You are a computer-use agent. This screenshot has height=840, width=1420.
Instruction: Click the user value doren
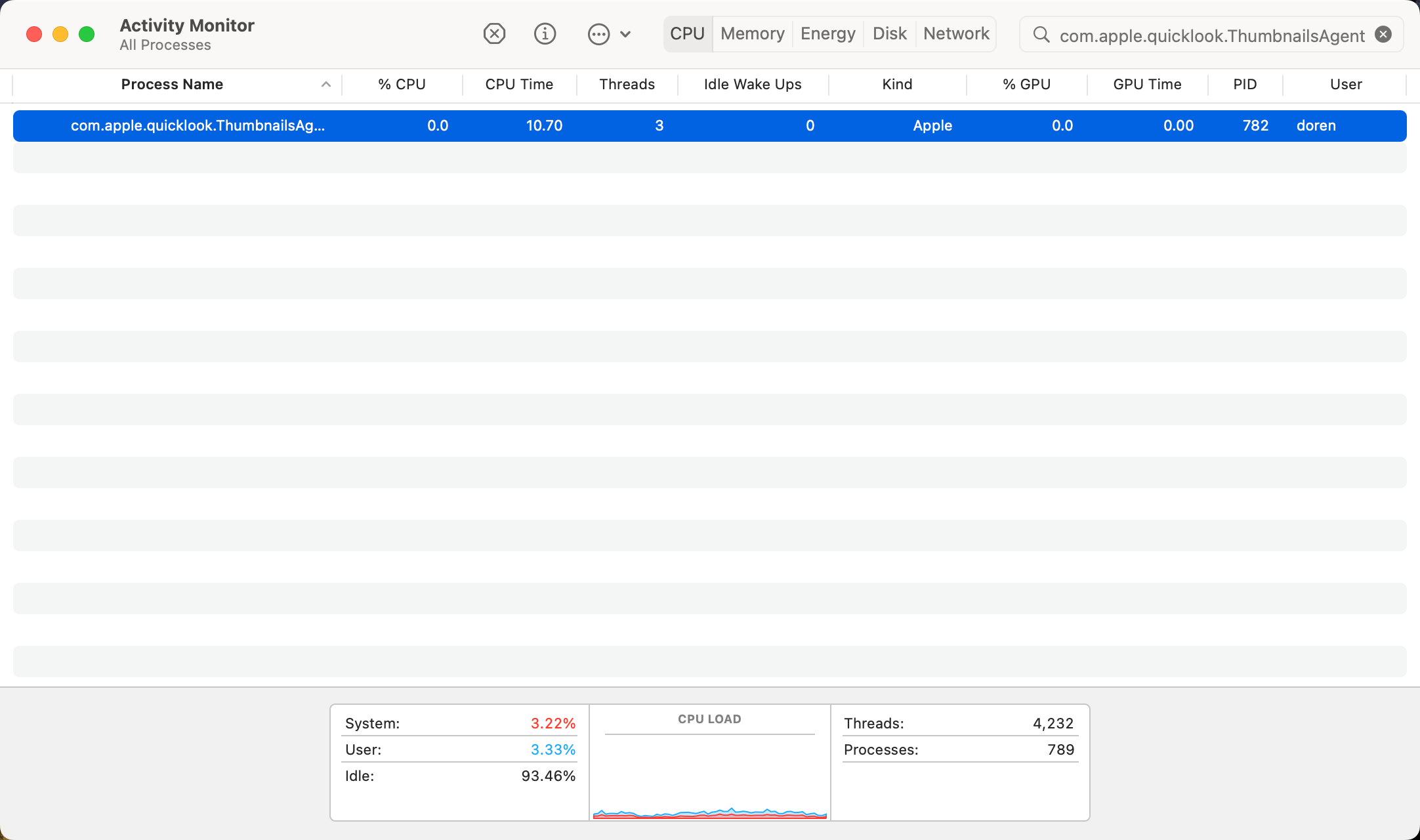coord(1316,125)
